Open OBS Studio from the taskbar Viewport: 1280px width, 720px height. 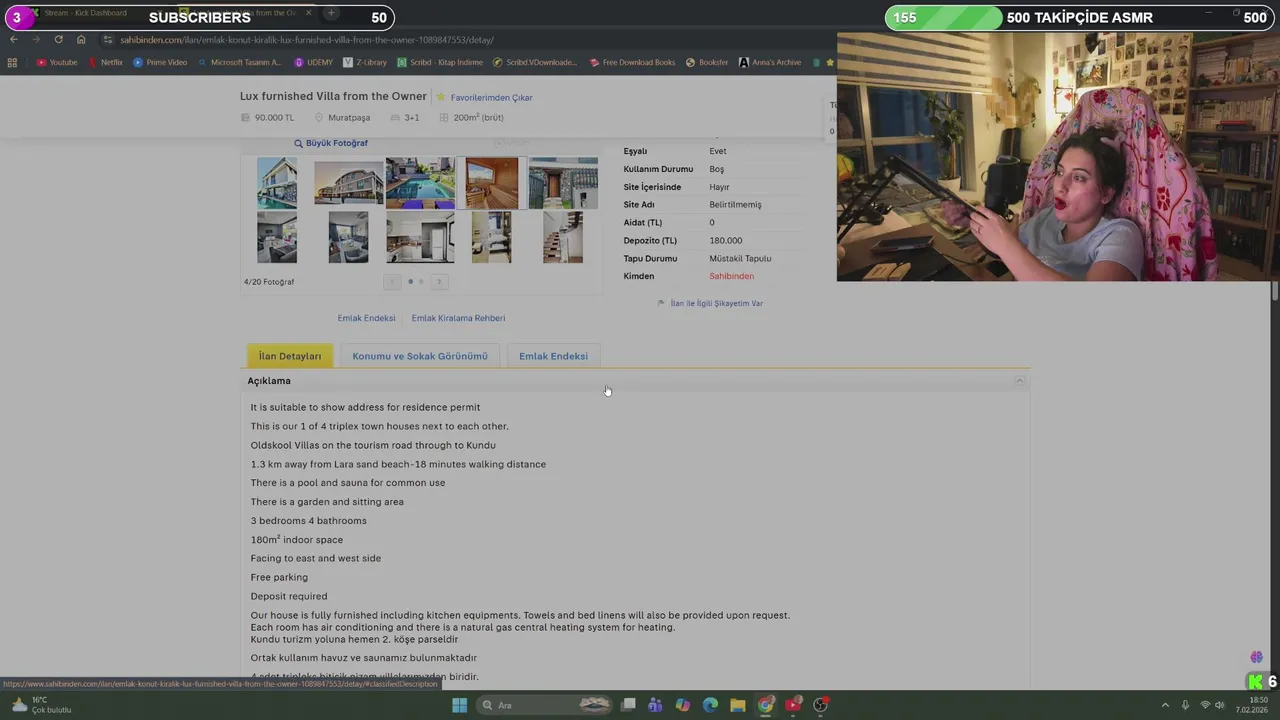coord(820,705)
